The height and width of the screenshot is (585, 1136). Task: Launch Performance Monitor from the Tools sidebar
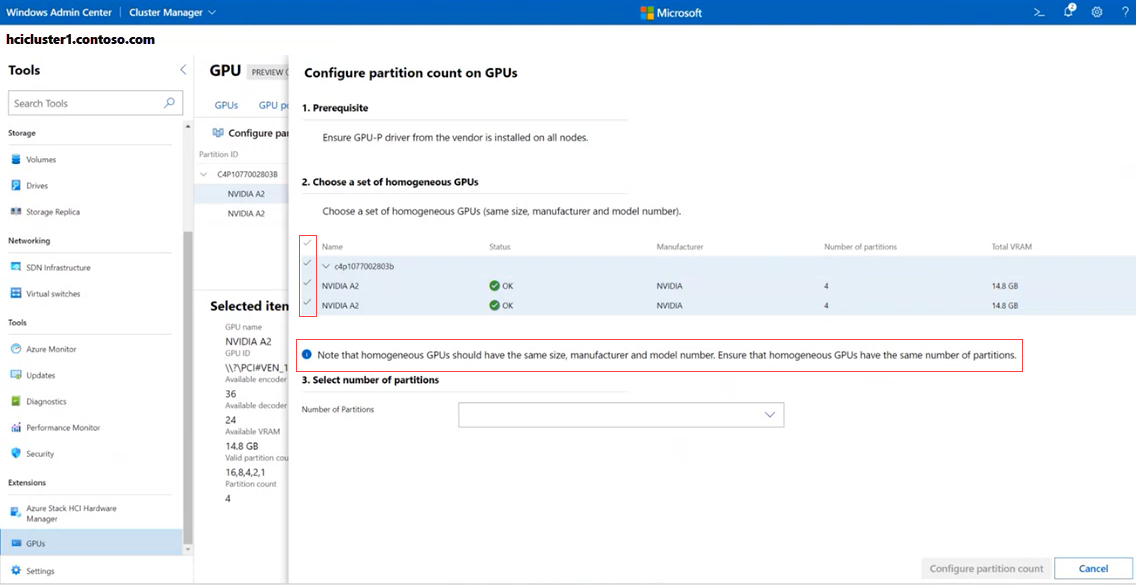[x=63, y=428]
